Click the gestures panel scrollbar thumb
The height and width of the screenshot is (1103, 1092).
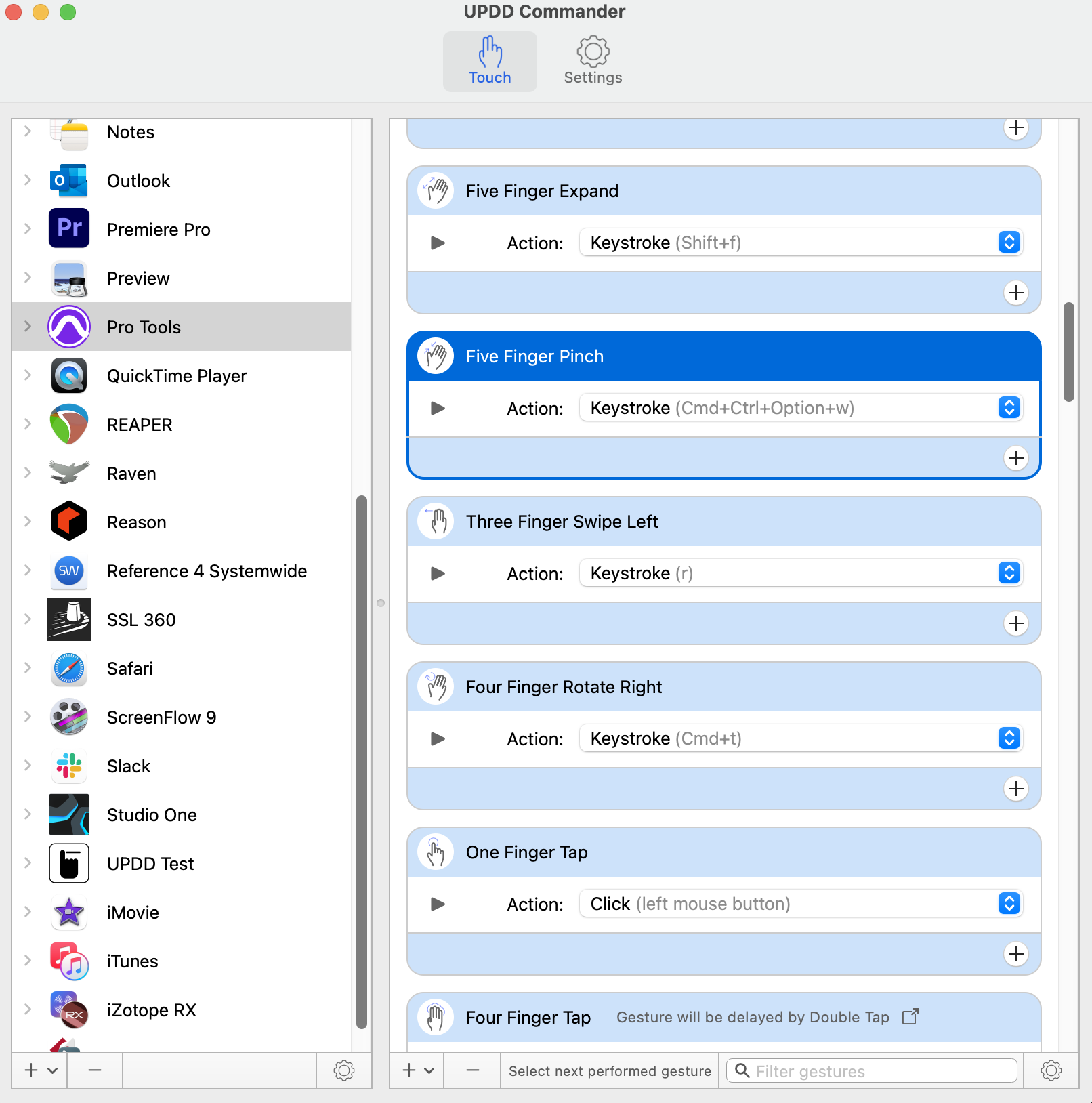pyautogui.click(x=1069, y=352)
